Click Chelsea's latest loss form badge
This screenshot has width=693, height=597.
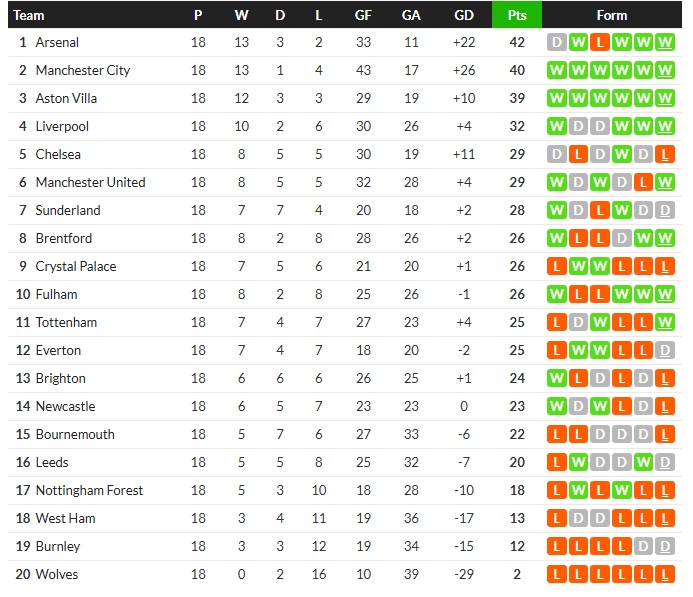pos(667,155)
